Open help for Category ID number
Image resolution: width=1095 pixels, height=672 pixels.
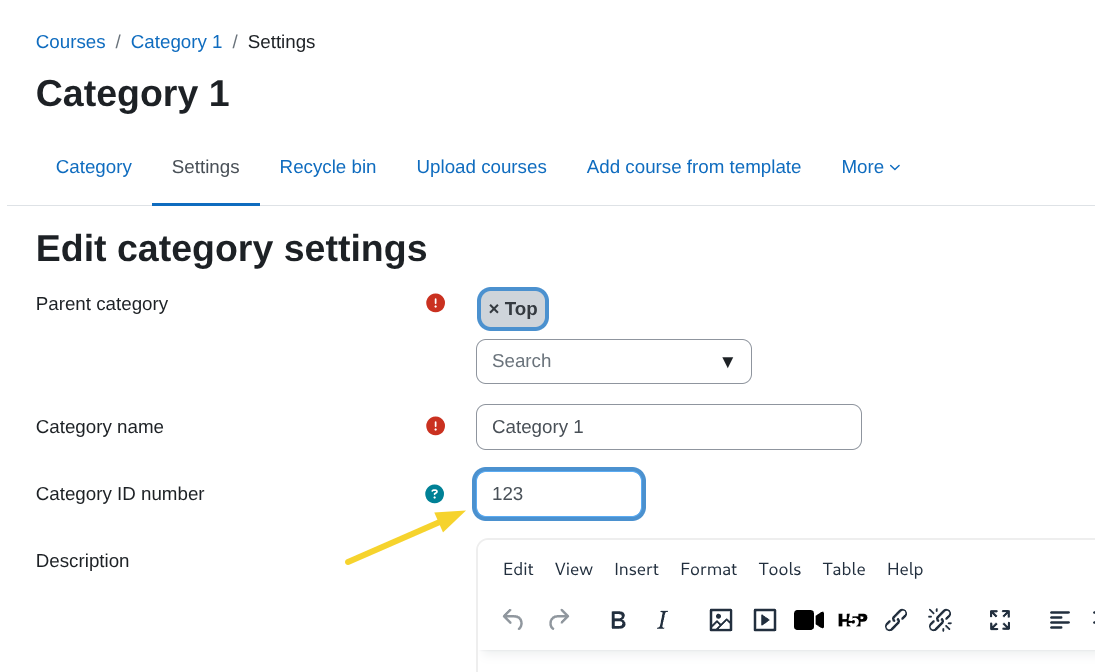tap(434, 494)
